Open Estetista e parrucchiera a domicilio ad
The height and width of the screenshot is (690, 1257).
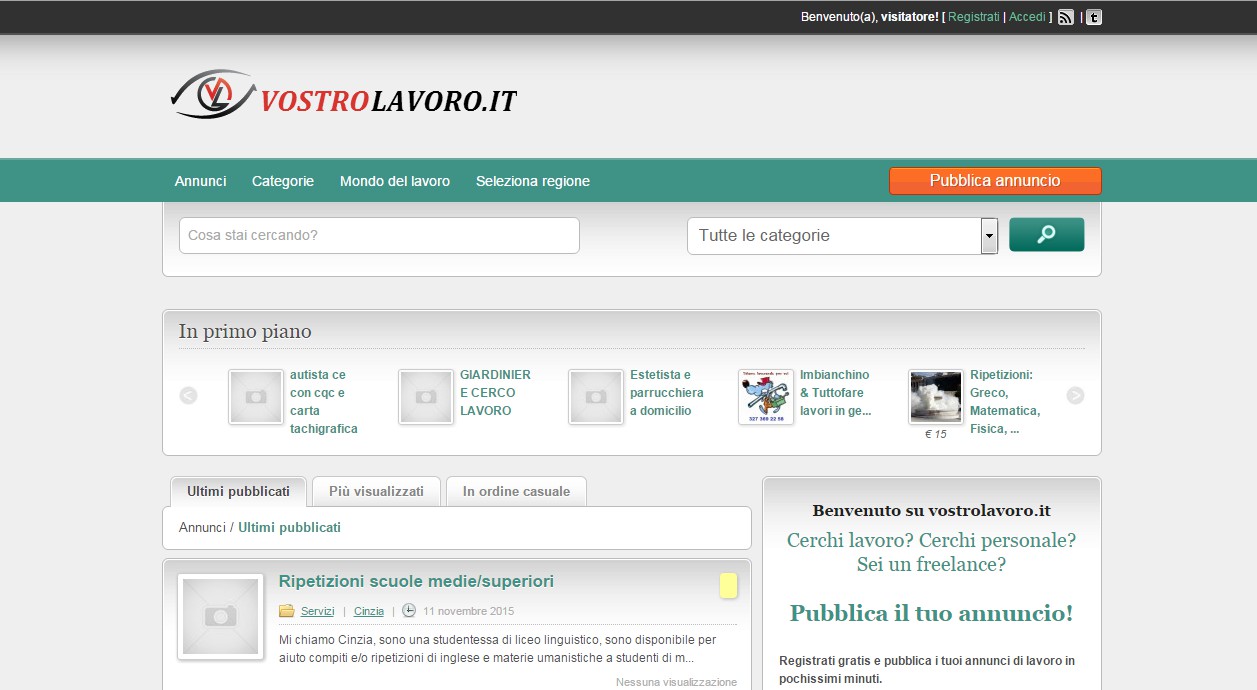tap(667, 392)
